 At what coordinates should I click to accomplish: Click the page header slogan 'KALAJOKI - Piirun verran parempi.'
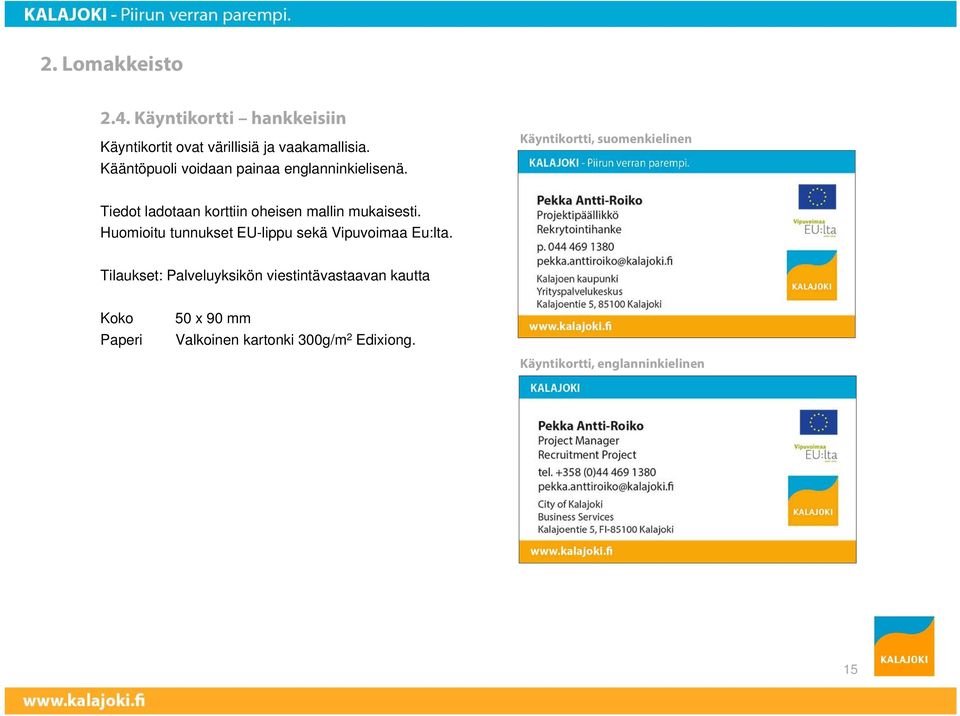[x=157, y=15]
